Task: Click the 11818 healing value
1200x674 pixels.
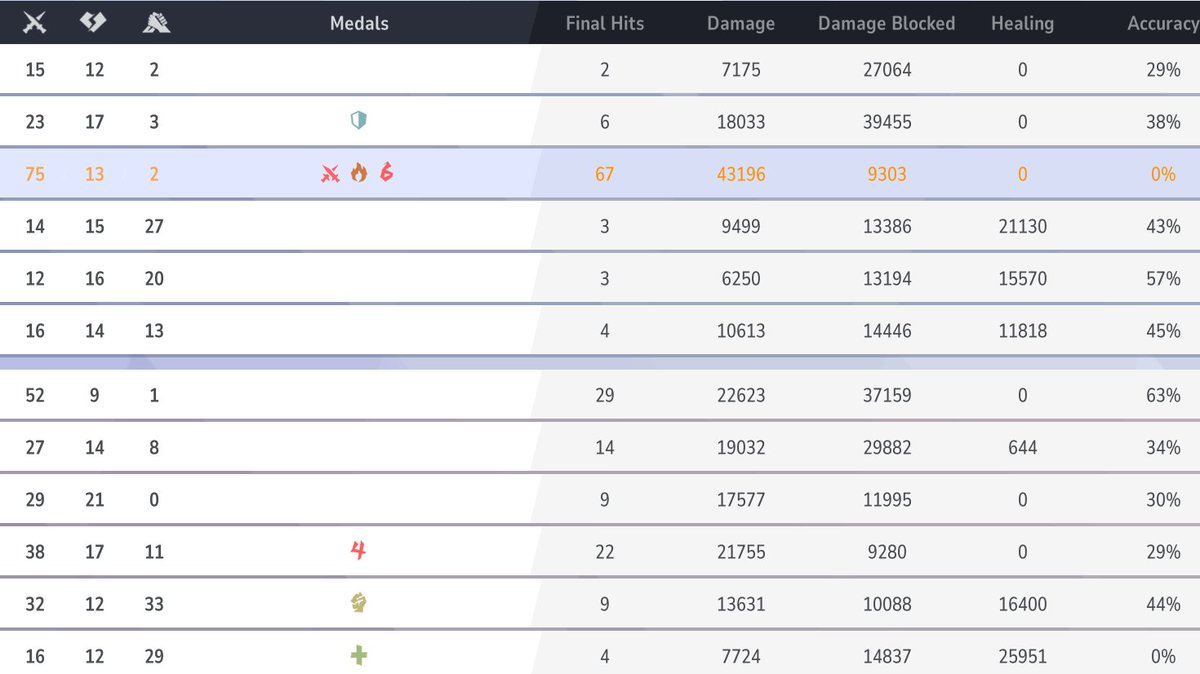Action: 1022,330
